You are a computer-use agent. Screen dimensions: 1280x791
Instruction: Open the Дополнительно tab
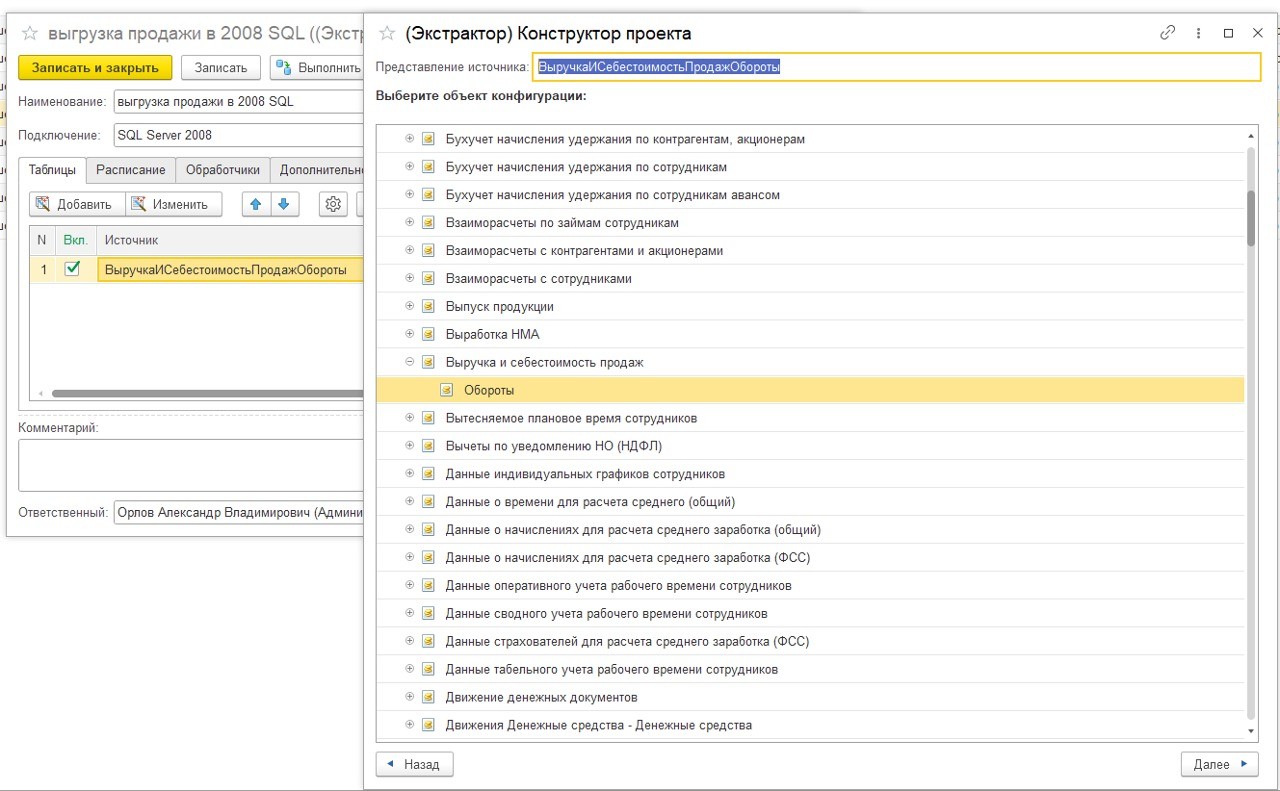pos(318,170)
